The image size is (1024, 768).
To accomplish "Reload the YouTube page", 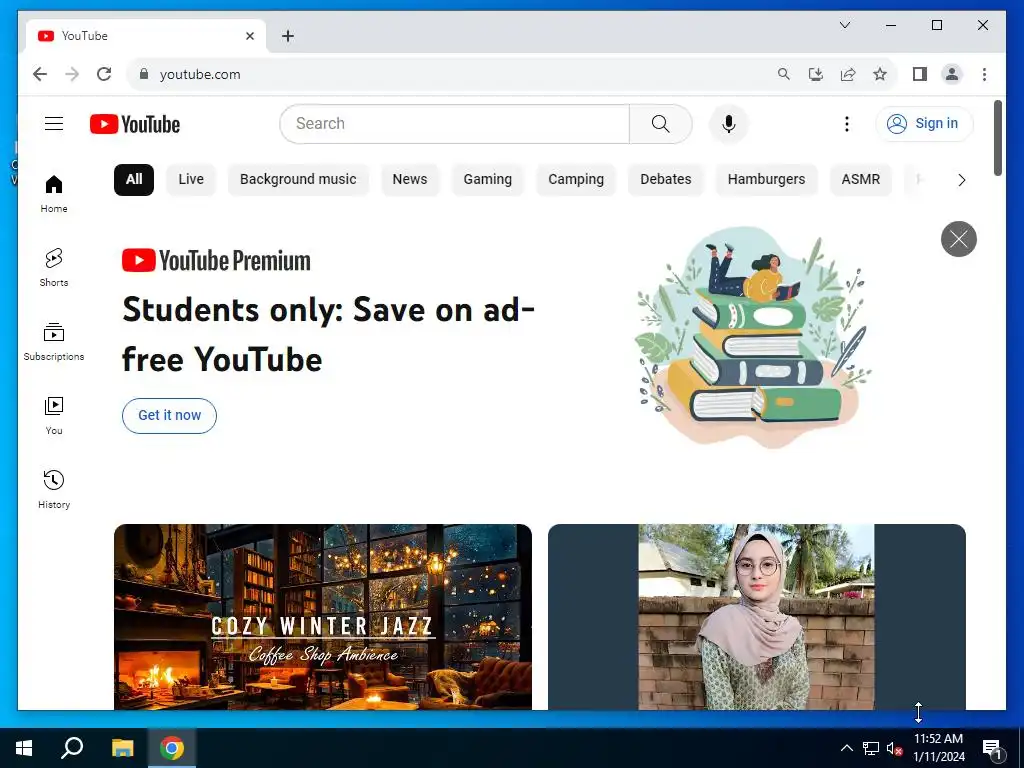I will [x=104, y=74].
